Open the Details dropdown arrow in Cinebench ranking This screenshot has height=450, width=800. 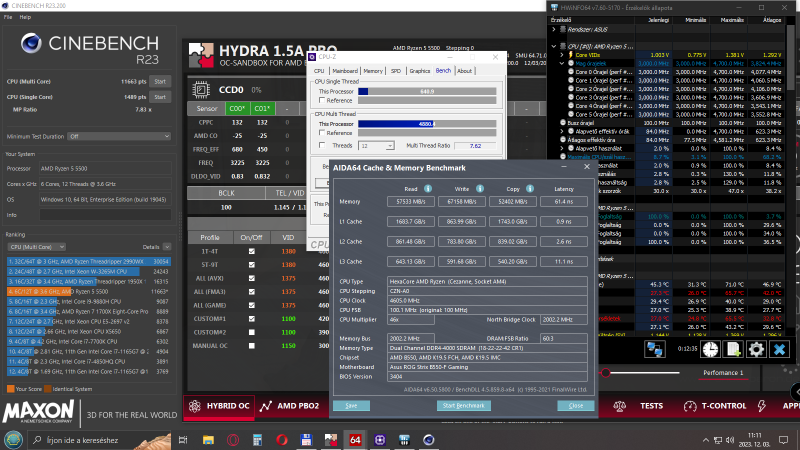pyautogui.click(x=167, y=247)
